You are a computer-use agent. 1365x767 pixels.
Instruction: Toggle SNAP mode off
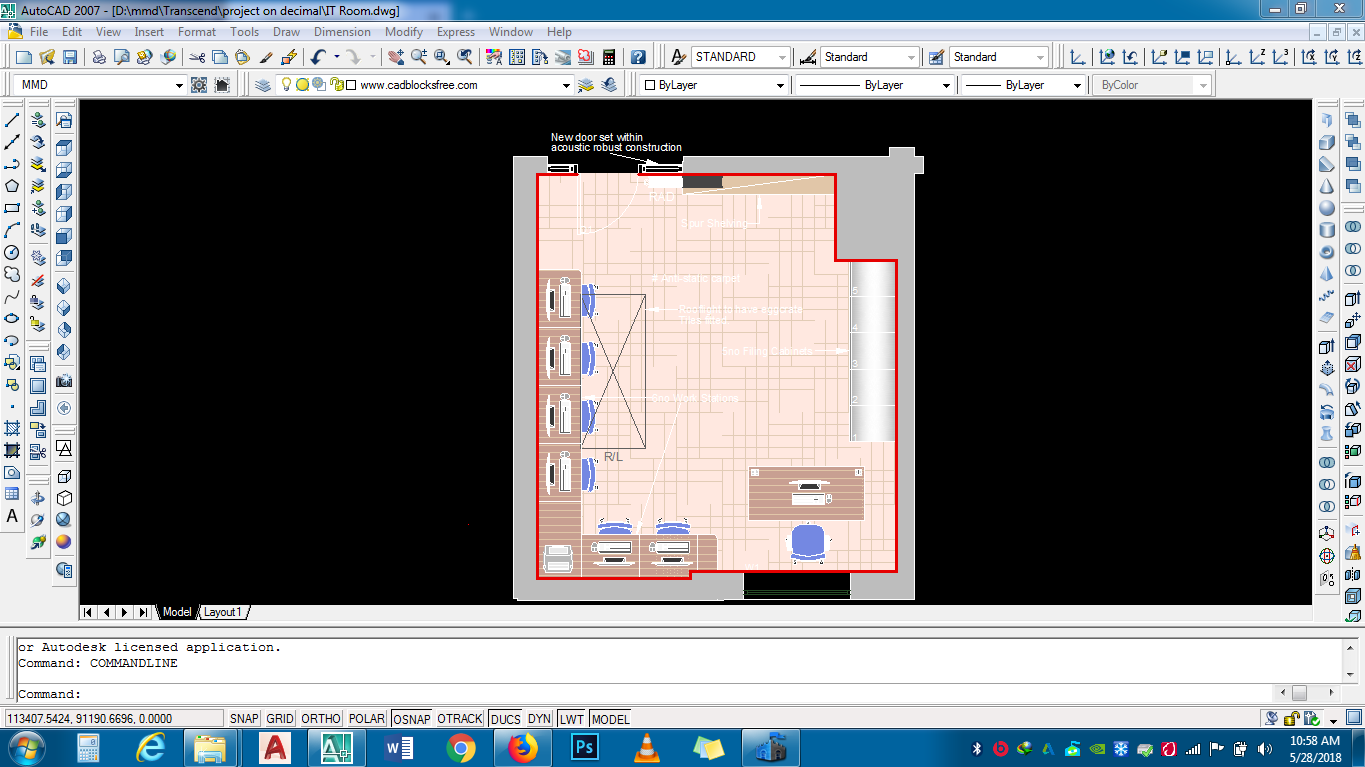pyautogui.click(x=242, y=718)
